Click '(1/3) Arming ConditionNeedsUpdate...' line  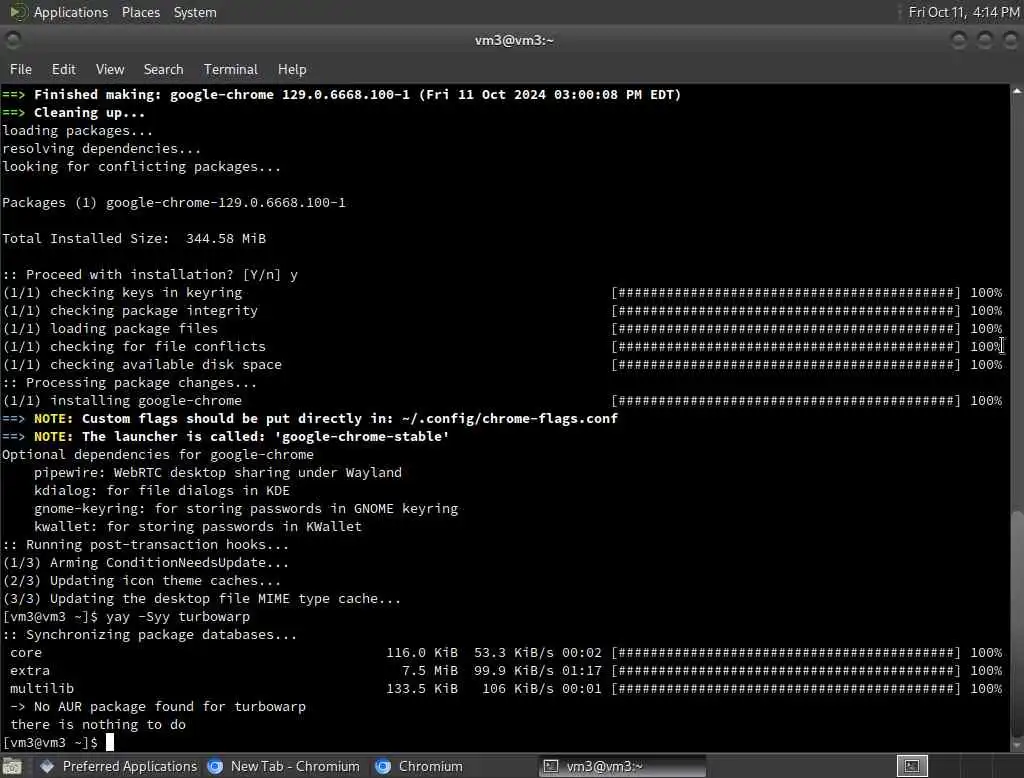(146, 562)
